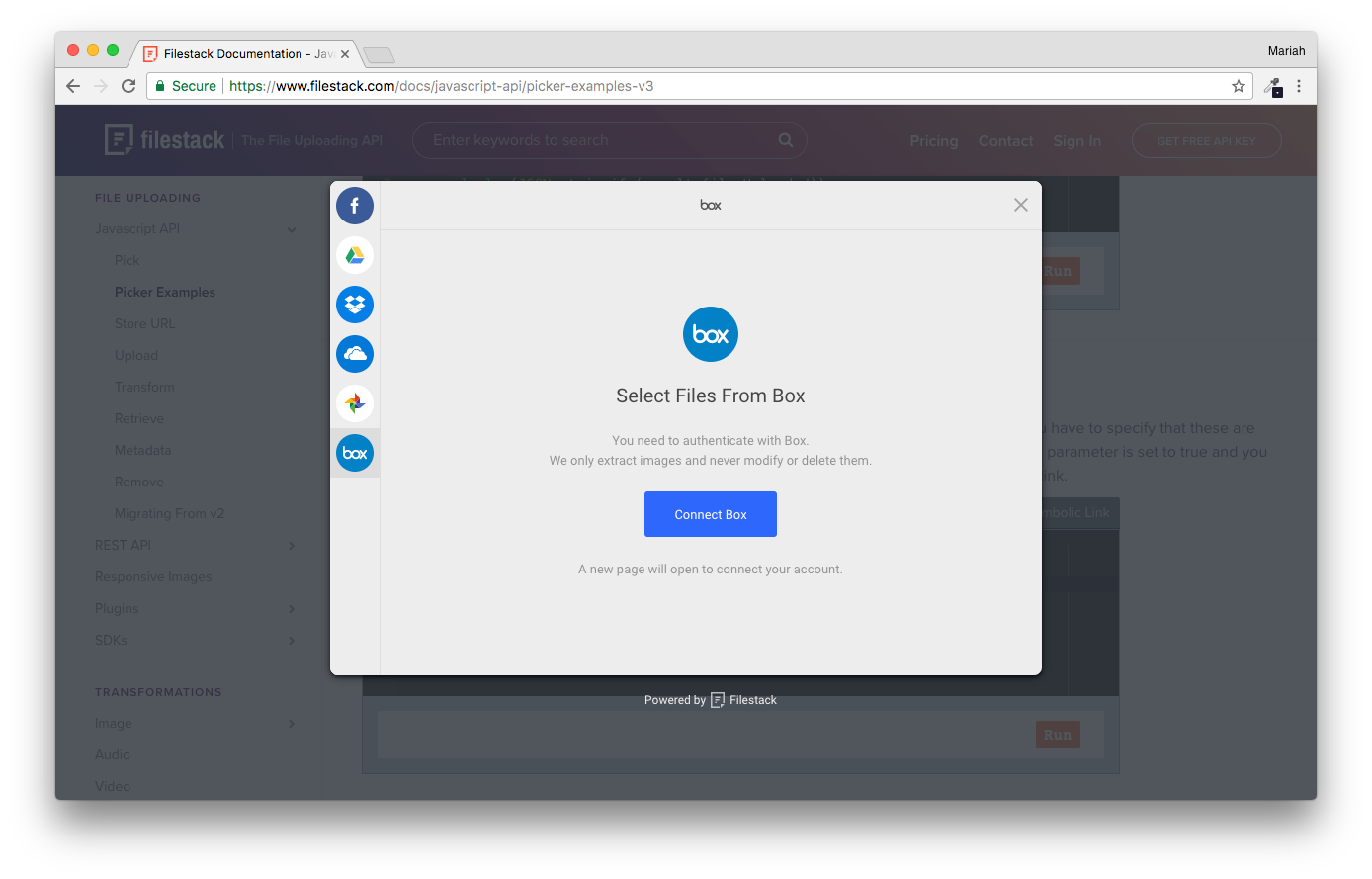Click the filestack logo
The height and width of the screenshot is (879, 1372).
point(165,140)
